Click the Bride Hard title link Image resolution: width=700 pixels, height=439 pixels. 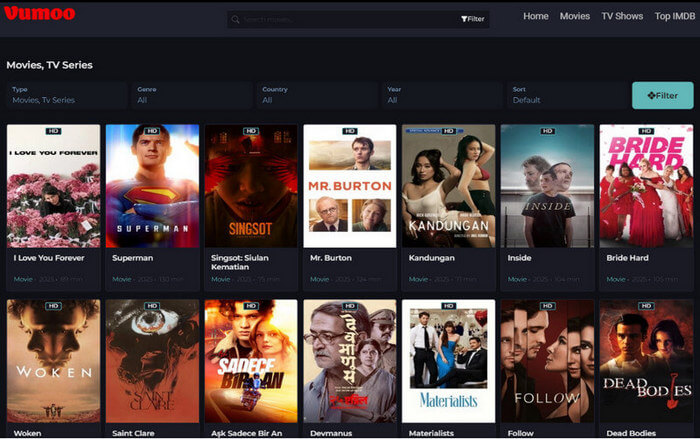(627, 258)
